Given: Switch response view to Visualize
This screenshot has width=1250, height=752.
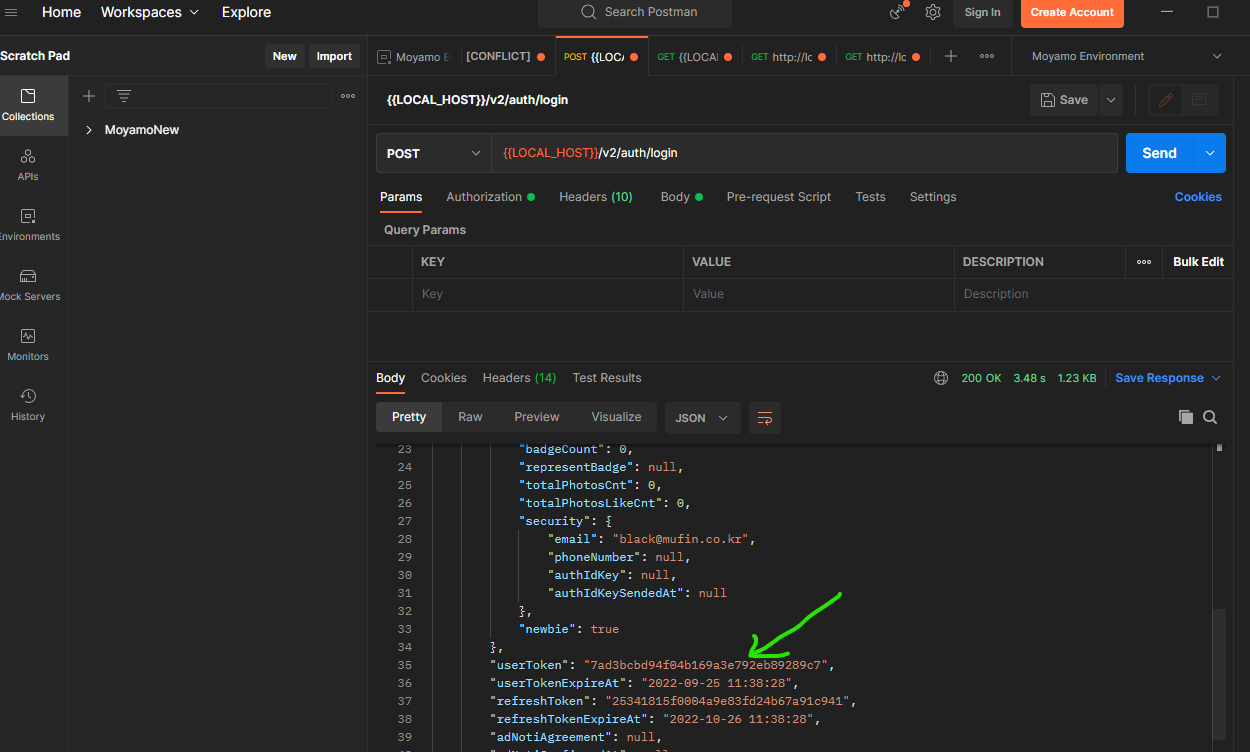Looking at the screenshot, I should [x=616, y=417].
